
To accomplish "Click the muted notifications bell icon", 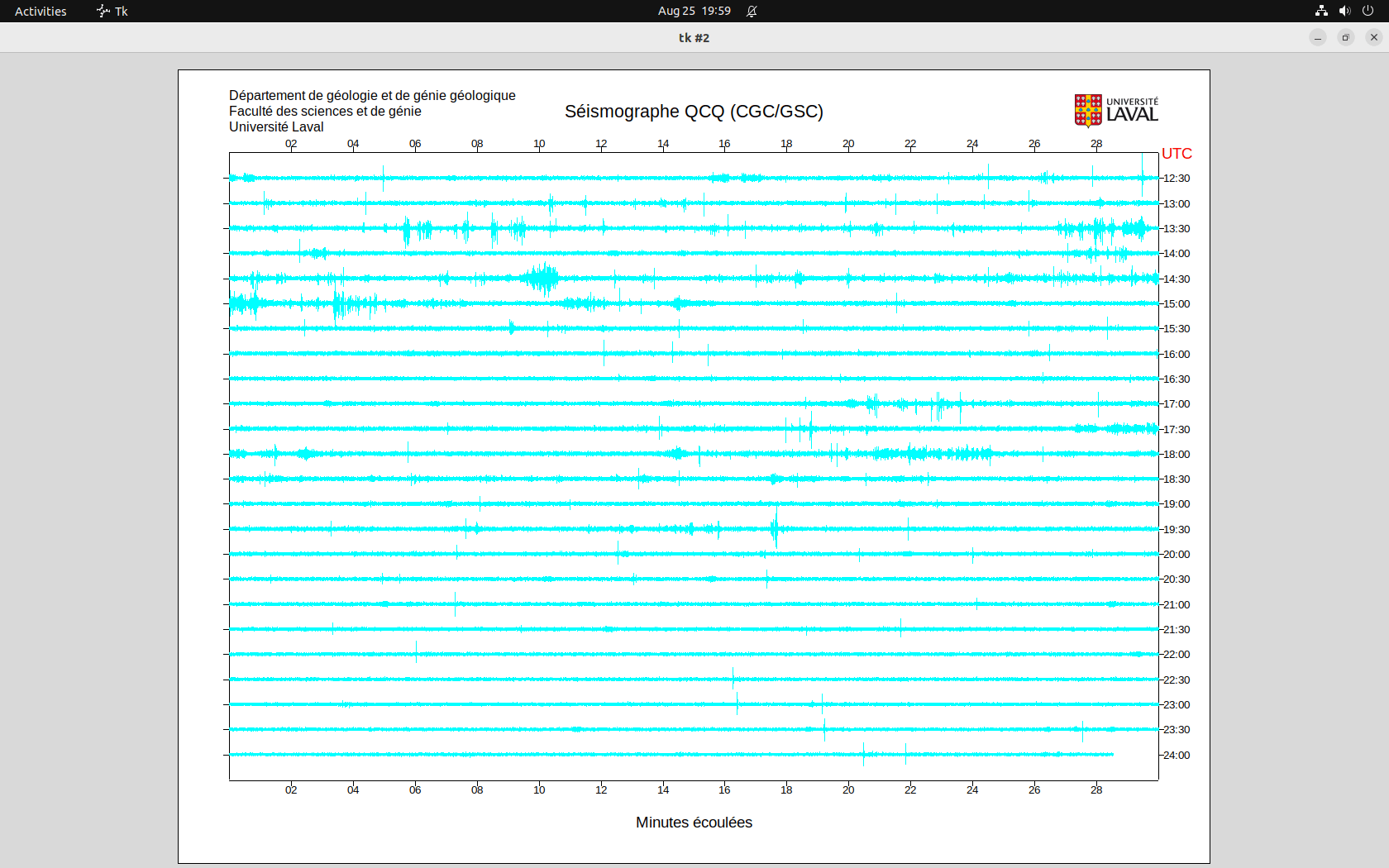I will click(x=752, y=11).
